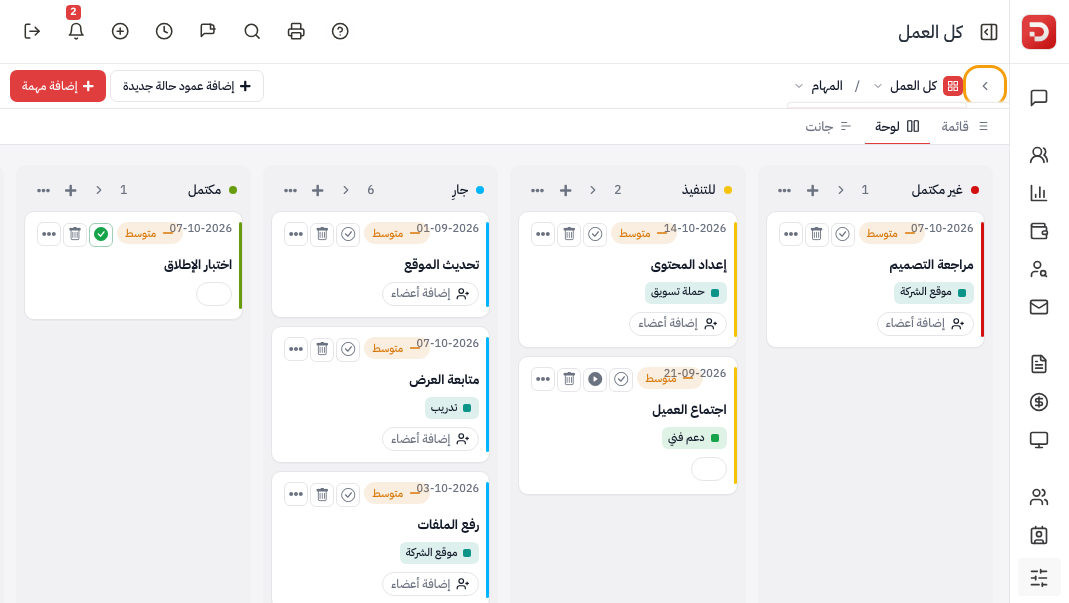
Task: Open the history clock icon
Action: [164, 31]
